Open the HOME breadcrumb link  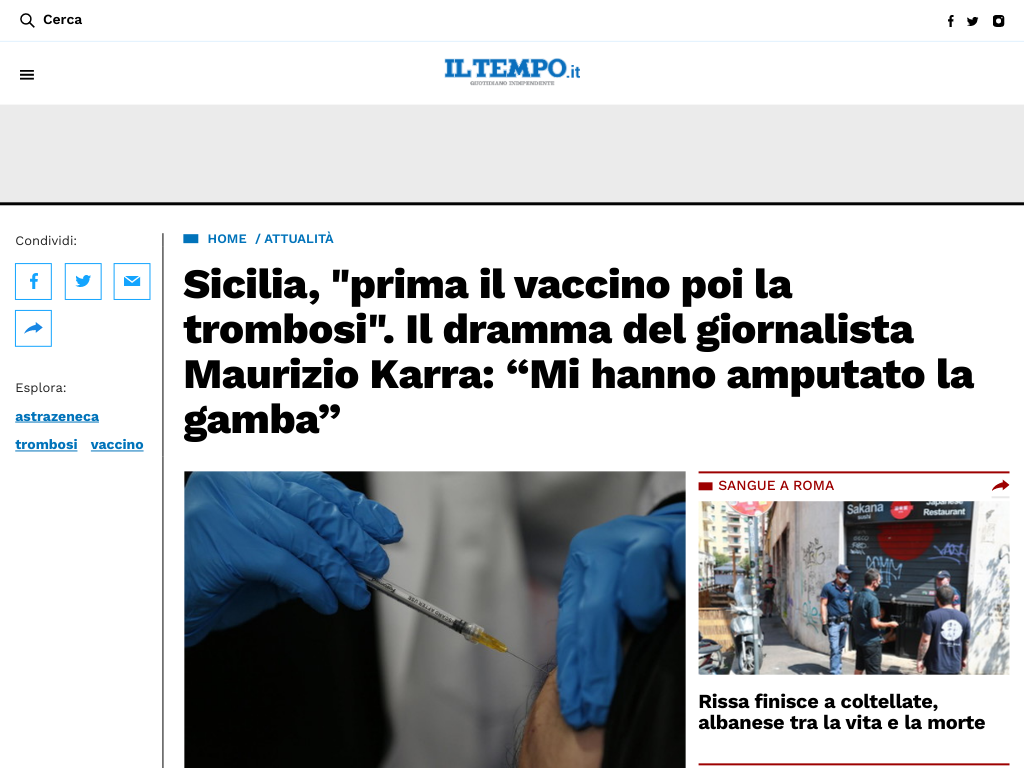pyautogui.click(x=227, y=239)
